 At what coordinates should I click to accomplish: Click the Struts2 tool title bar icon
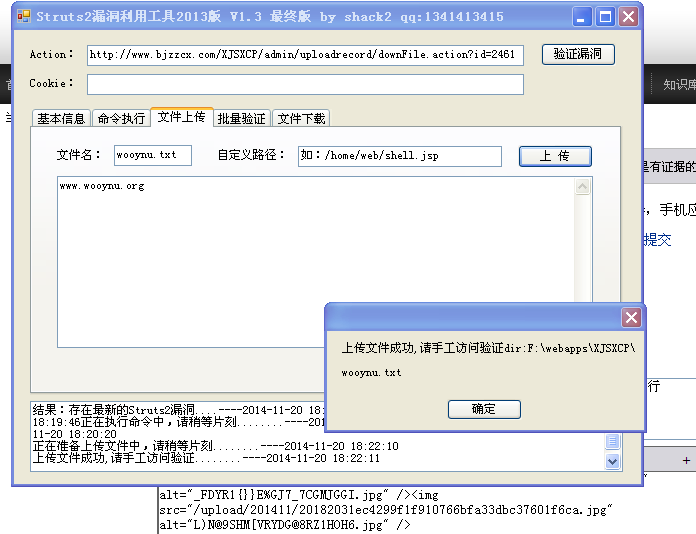click(24, 16)
